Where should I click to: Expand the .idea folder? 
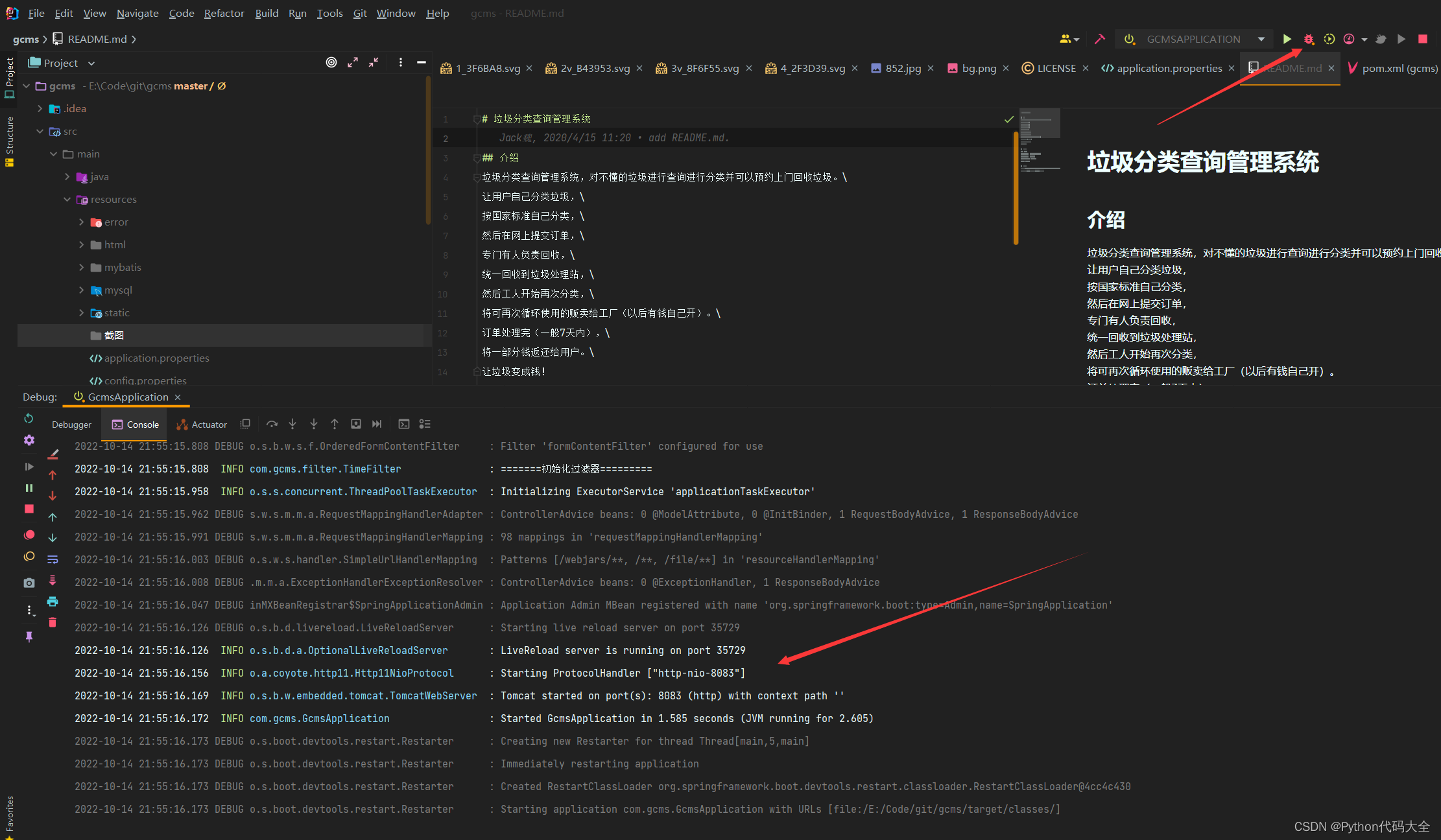pos(40,108)
